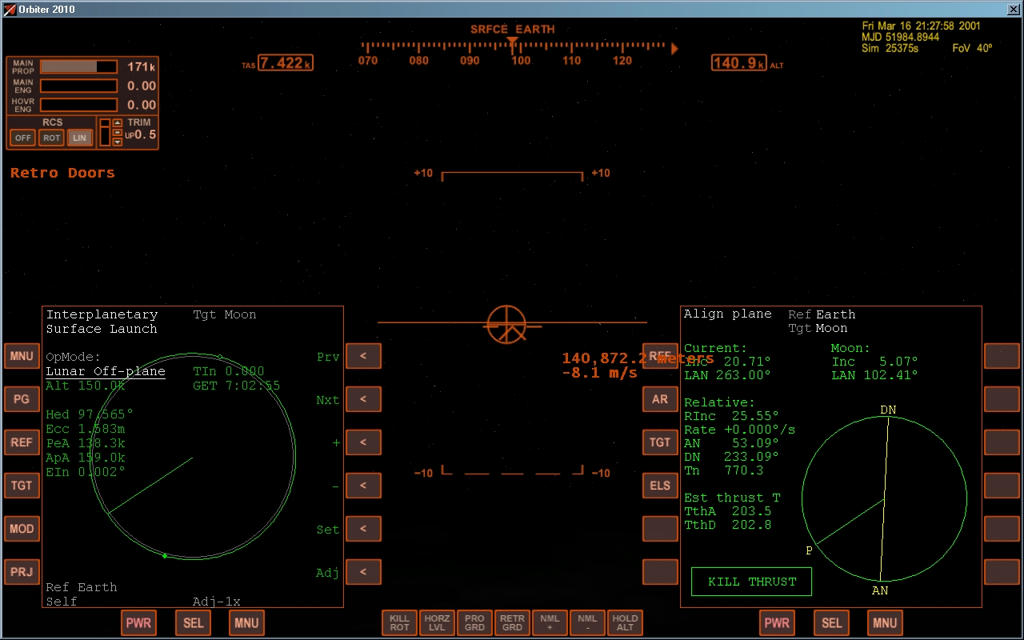Click the ALT 140.9k altitude readout
The height and width of the screenshot is (640, 1024).
(739, 63)
